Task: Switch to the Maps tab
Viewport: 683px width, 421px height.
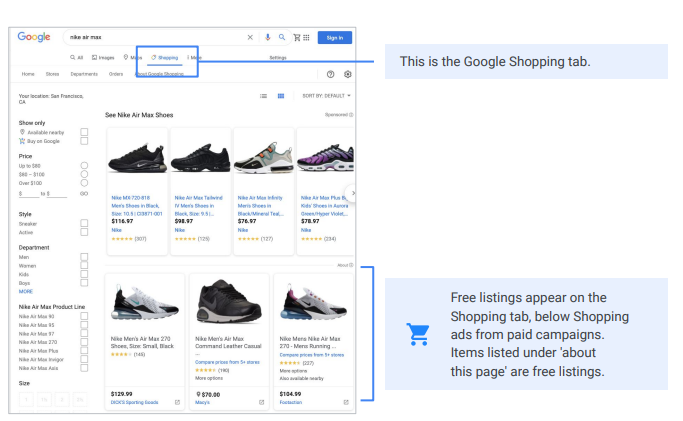Action: click(x=132, y=57)
